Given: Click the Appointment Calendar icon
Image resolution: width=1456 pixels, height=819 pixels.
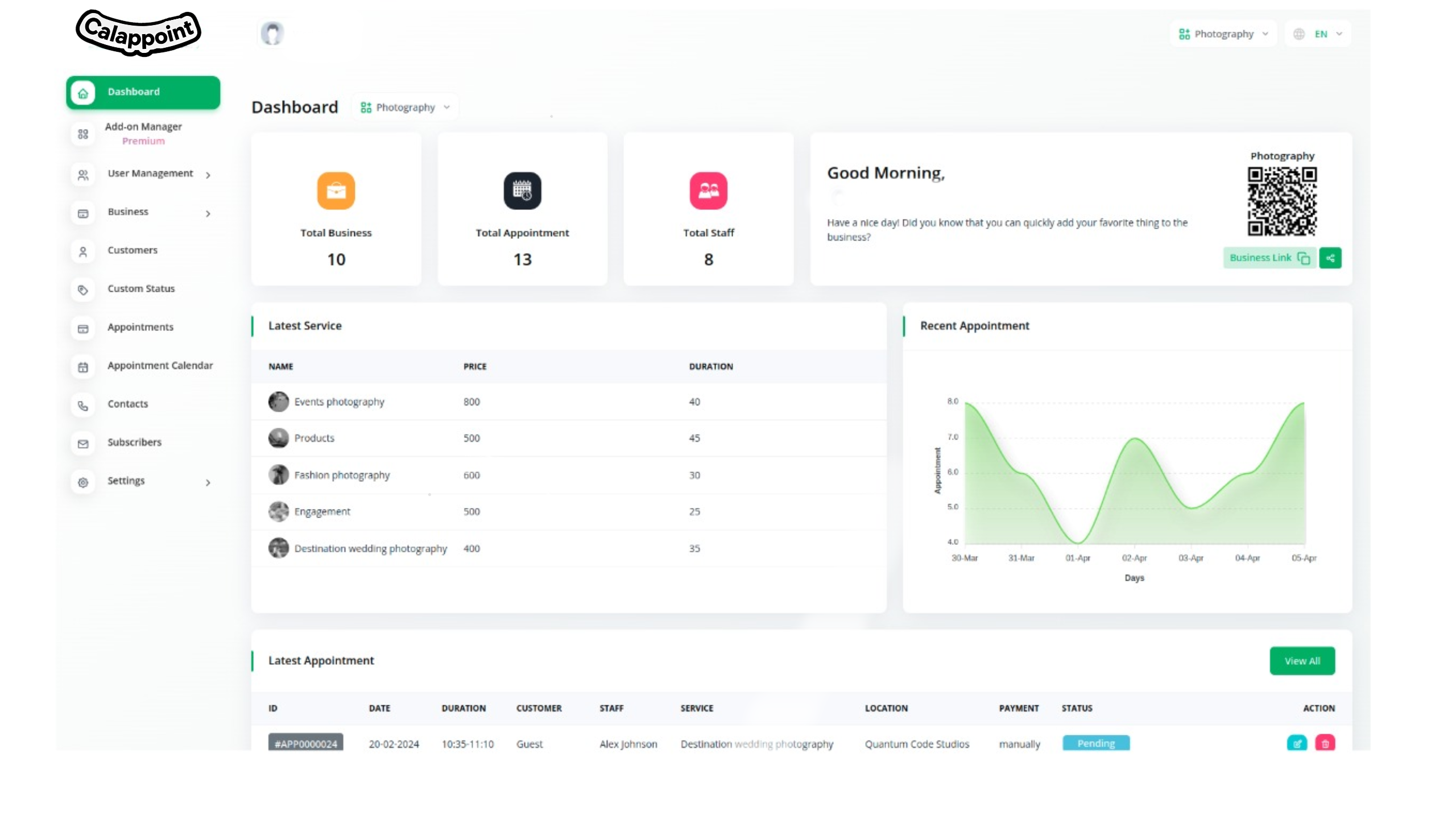Looking at the screenshot, I should point(83,367).
